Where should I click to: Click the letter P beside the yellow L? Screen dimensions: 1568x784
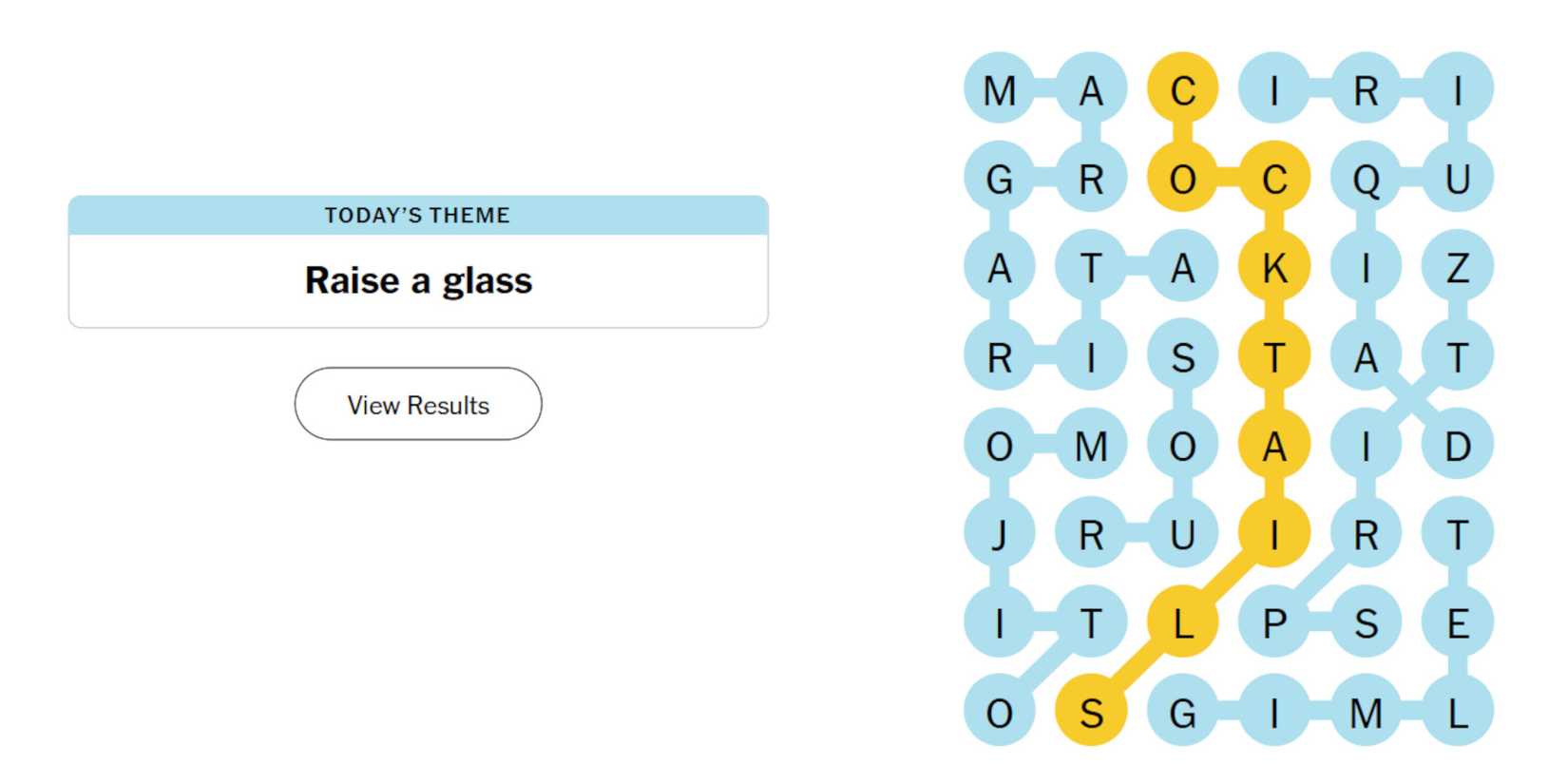click(x=1275, y=621)
